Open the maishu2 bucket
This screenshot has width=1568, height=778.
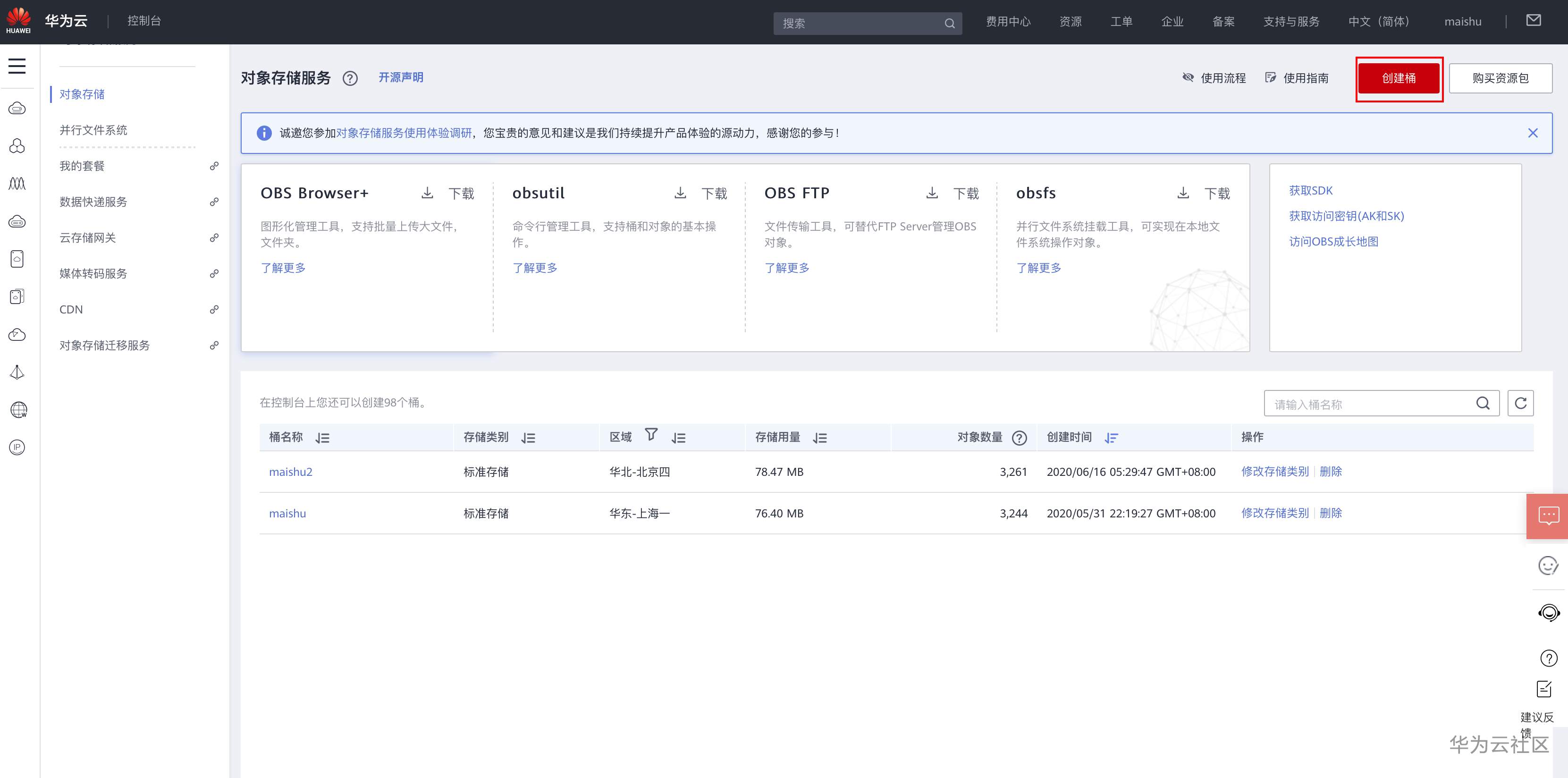point(291,471)
